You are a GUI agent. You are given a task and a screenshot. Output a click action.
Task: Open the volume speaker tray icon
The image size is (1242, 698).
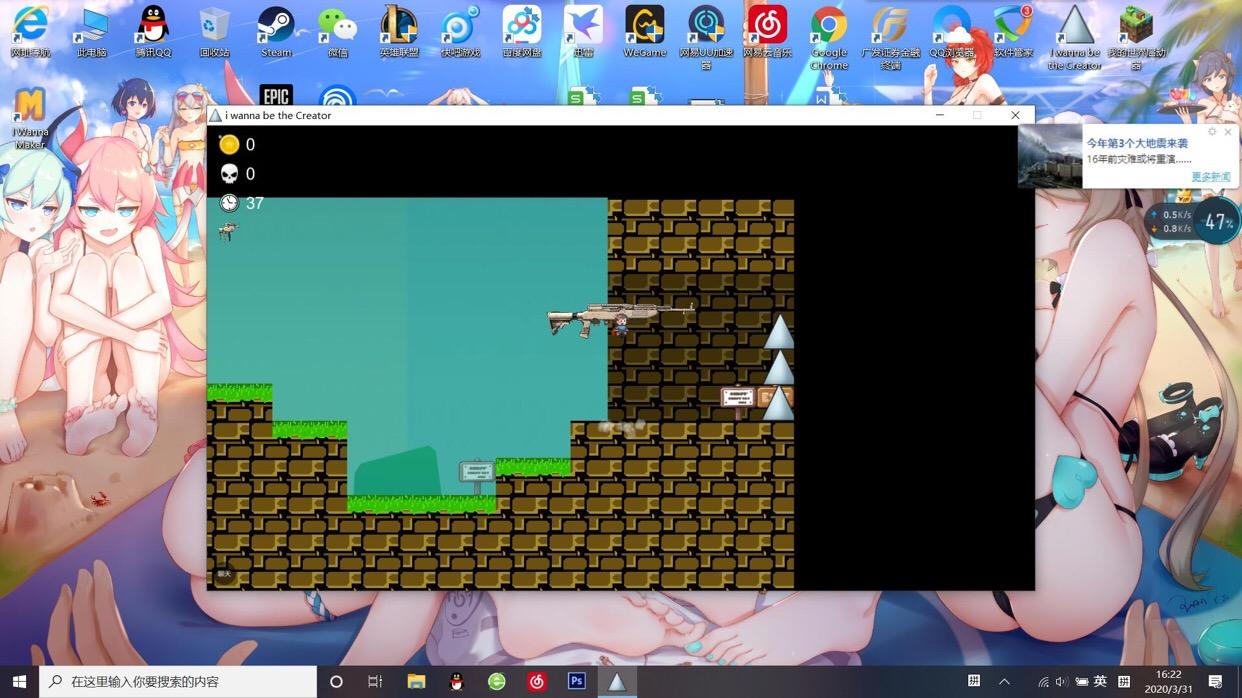click(x=1061, y=682)
